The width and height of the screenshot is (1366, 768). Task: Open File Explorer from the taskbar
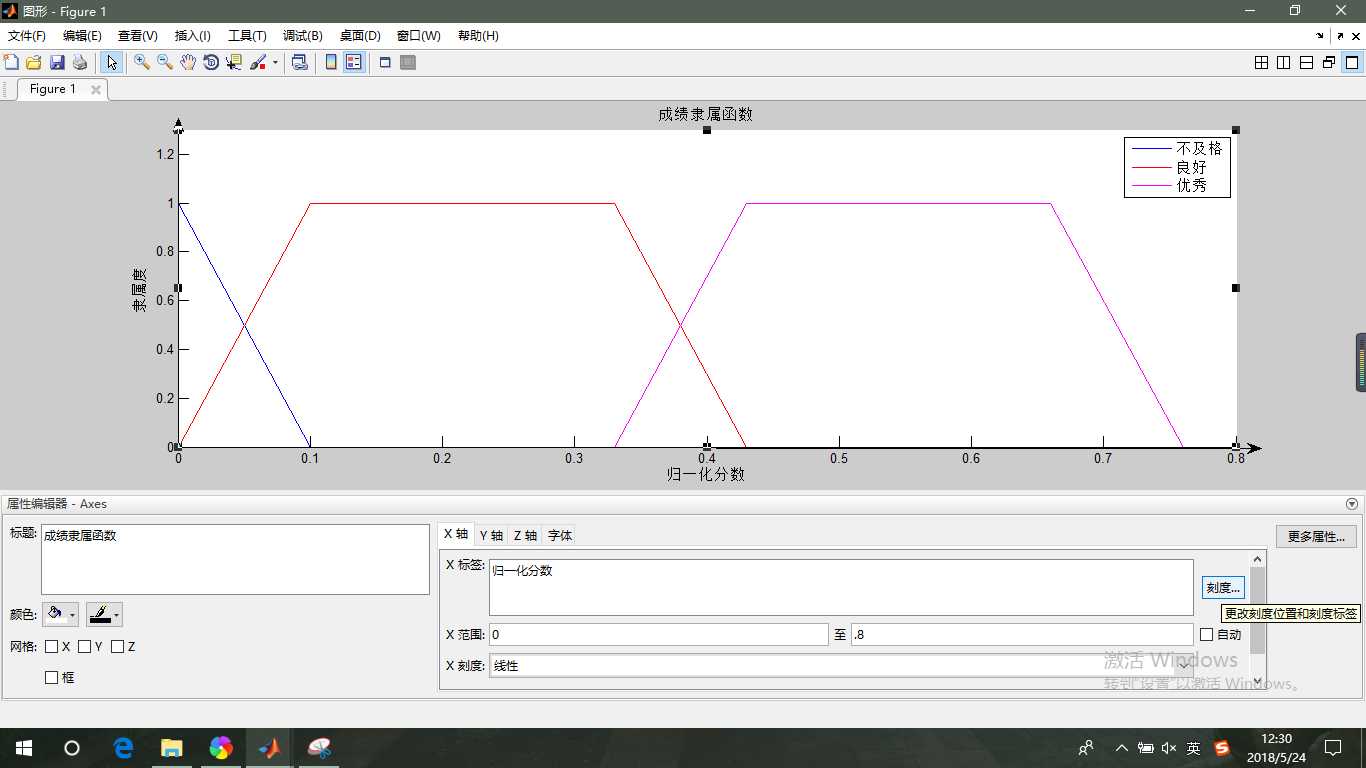click(x=172, y=748)
